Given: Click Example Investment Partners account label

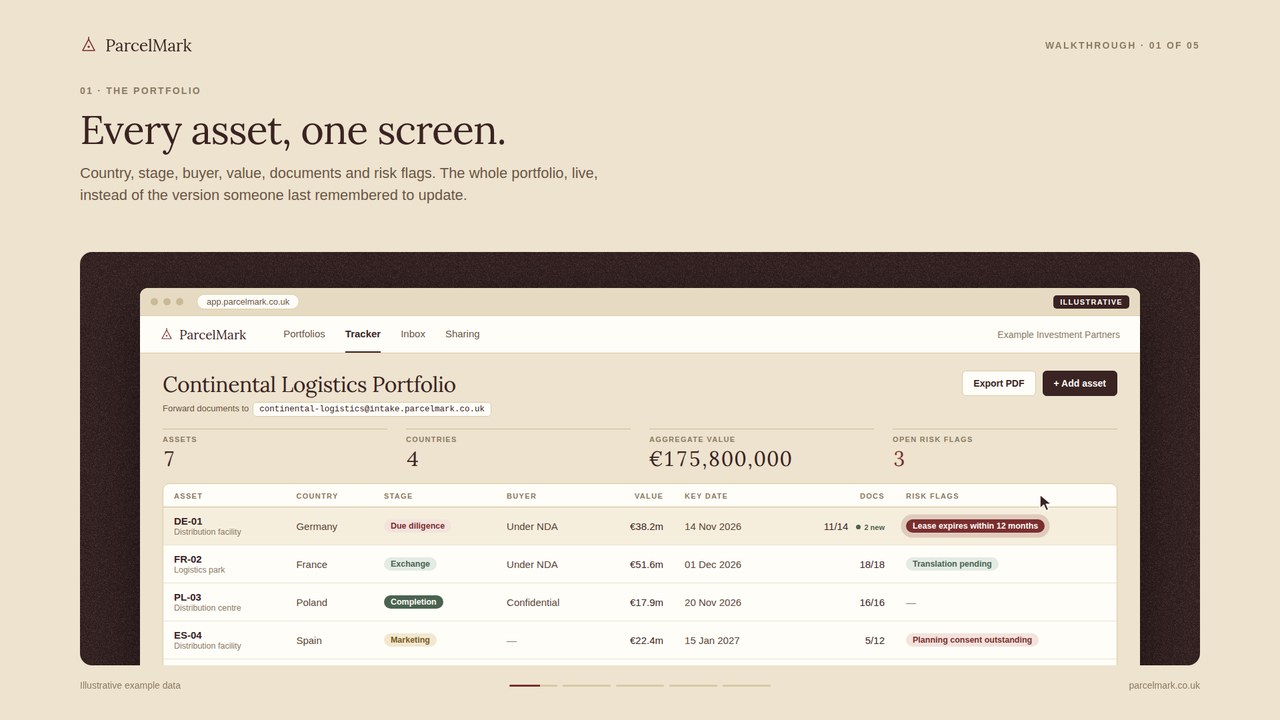Looking at the screenshot, I should (1058, 334).
